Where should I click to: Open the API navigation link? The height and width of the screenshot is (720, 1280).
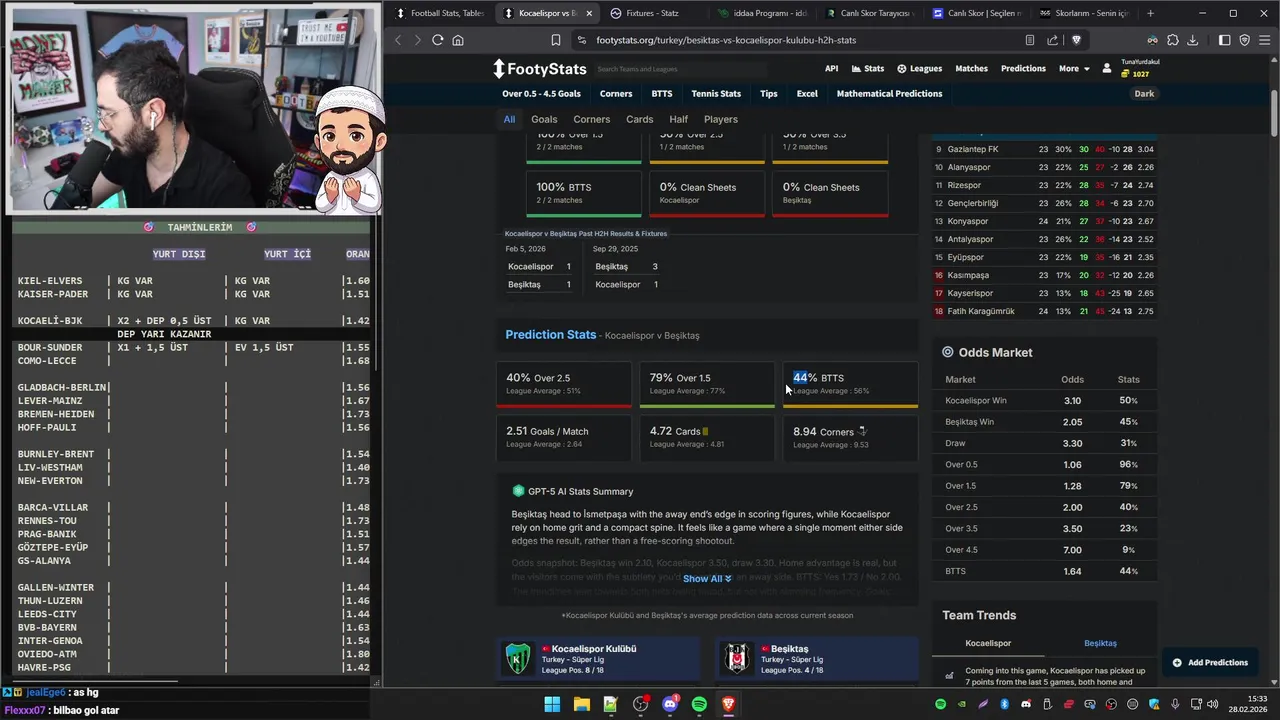coord(831,68)
